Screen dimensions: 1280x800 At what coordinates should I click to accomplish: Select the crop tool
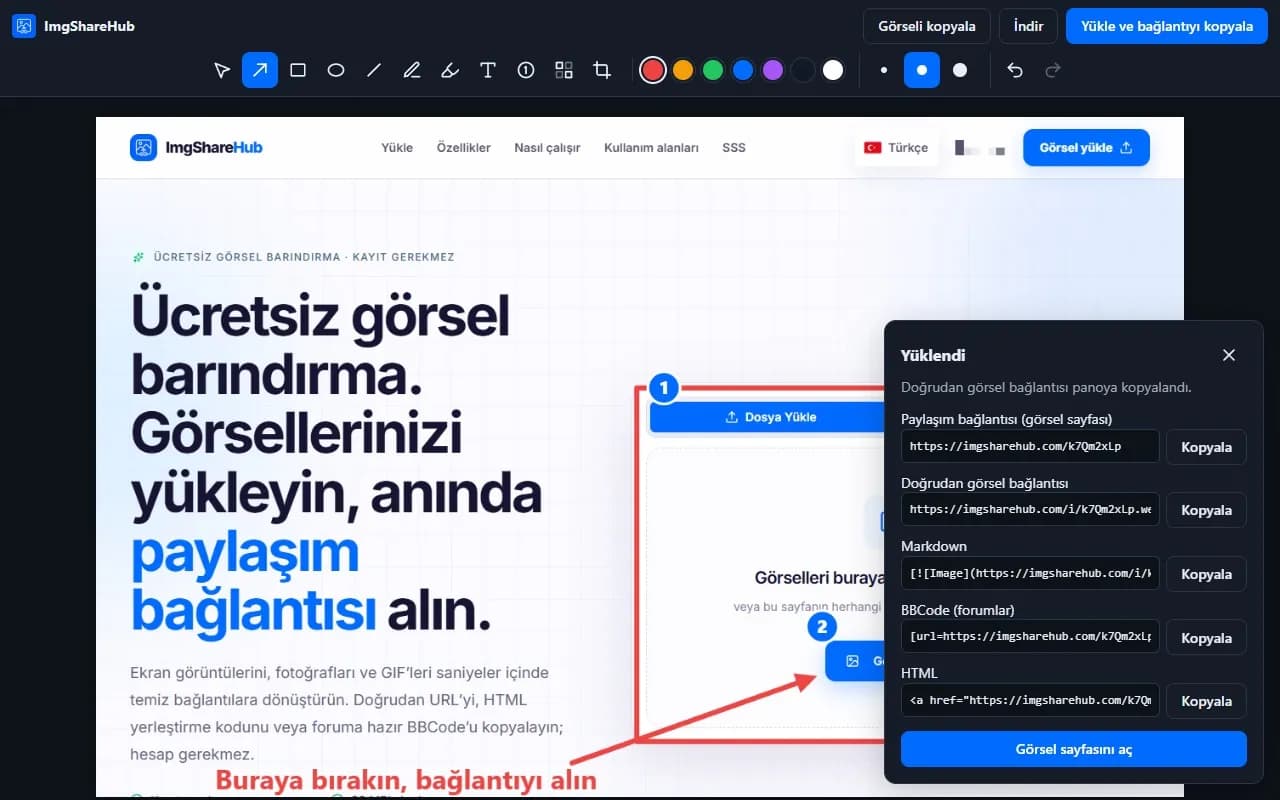[x=602, y=70]
